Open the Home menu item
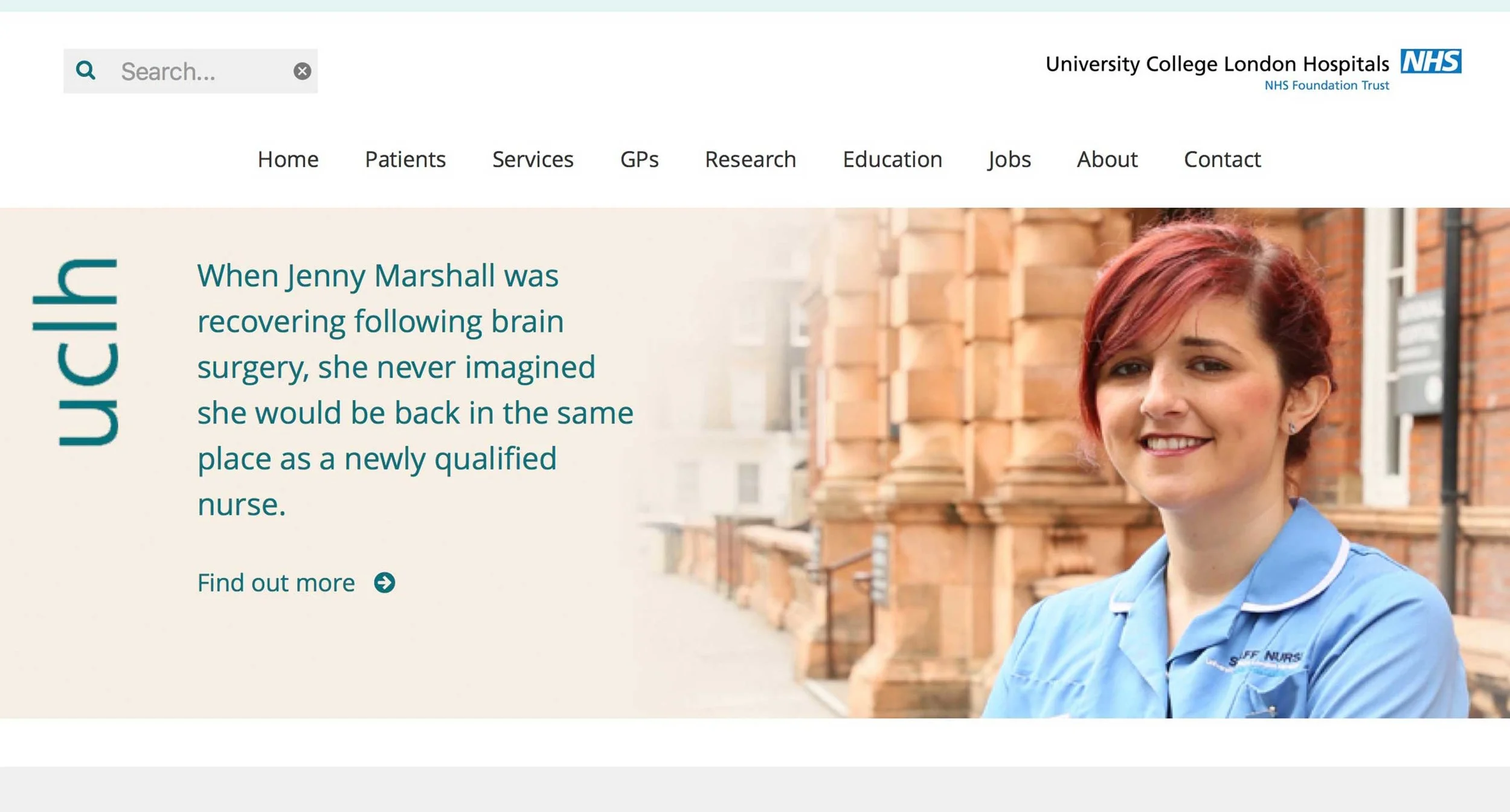This screenshot has height=812, width=1510. [x=288, y=159]
